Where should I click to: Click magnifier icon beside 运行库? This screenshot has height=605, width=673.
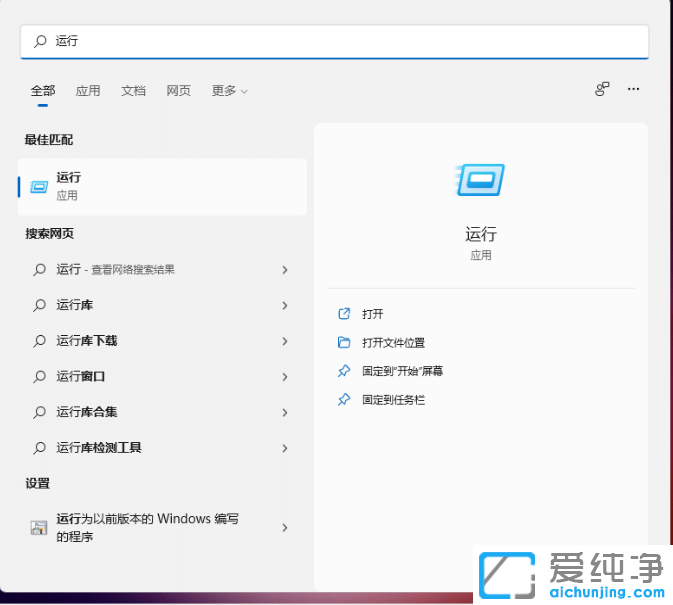point(39,305)
